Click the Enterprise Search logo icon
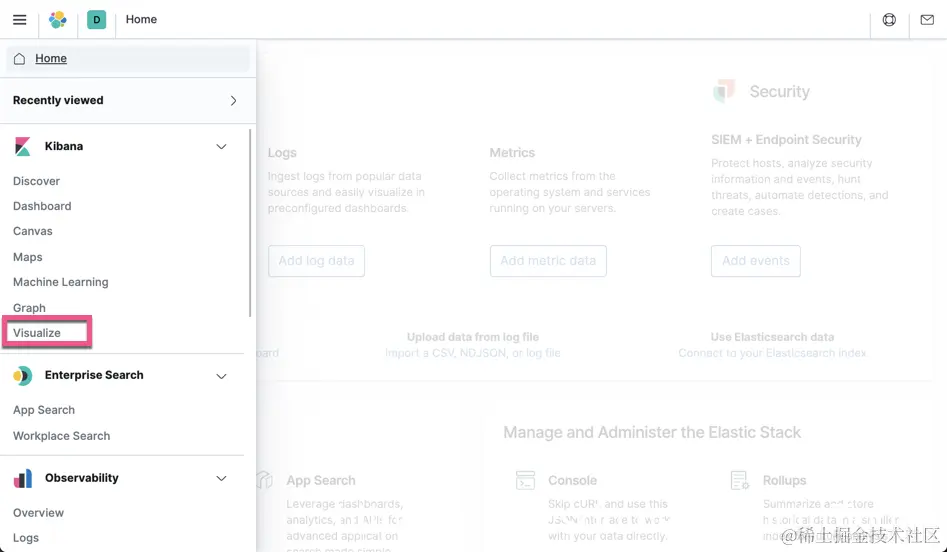The image size is (947, 552). pos(22,376)
